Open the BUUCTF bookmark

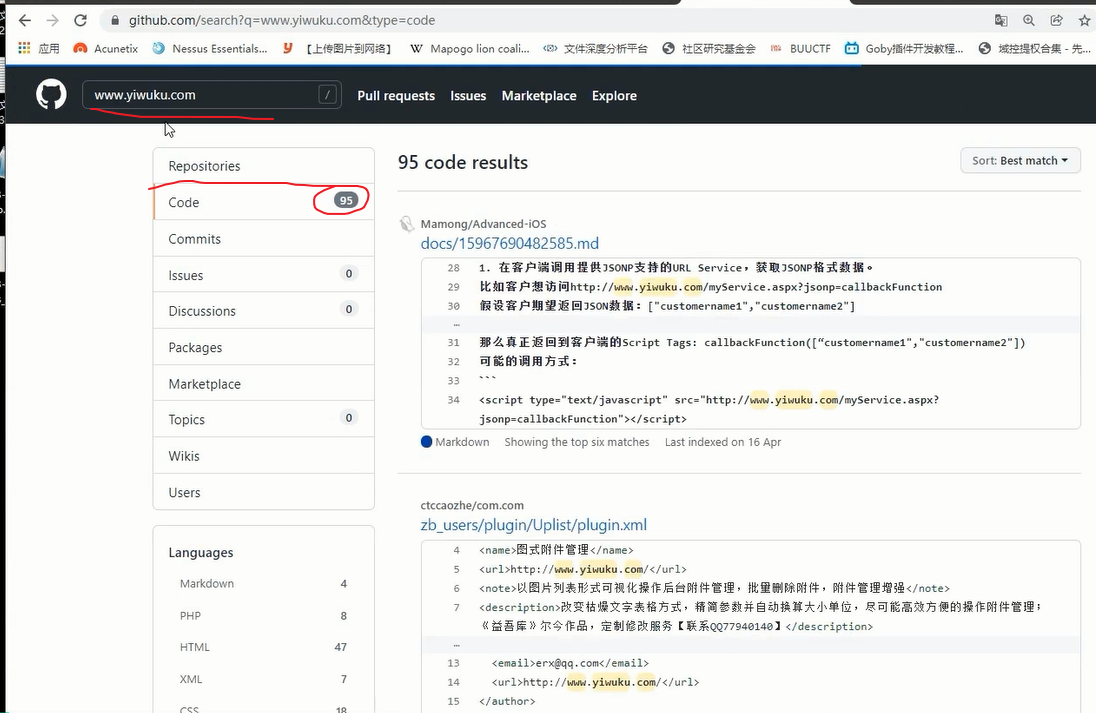800,48
